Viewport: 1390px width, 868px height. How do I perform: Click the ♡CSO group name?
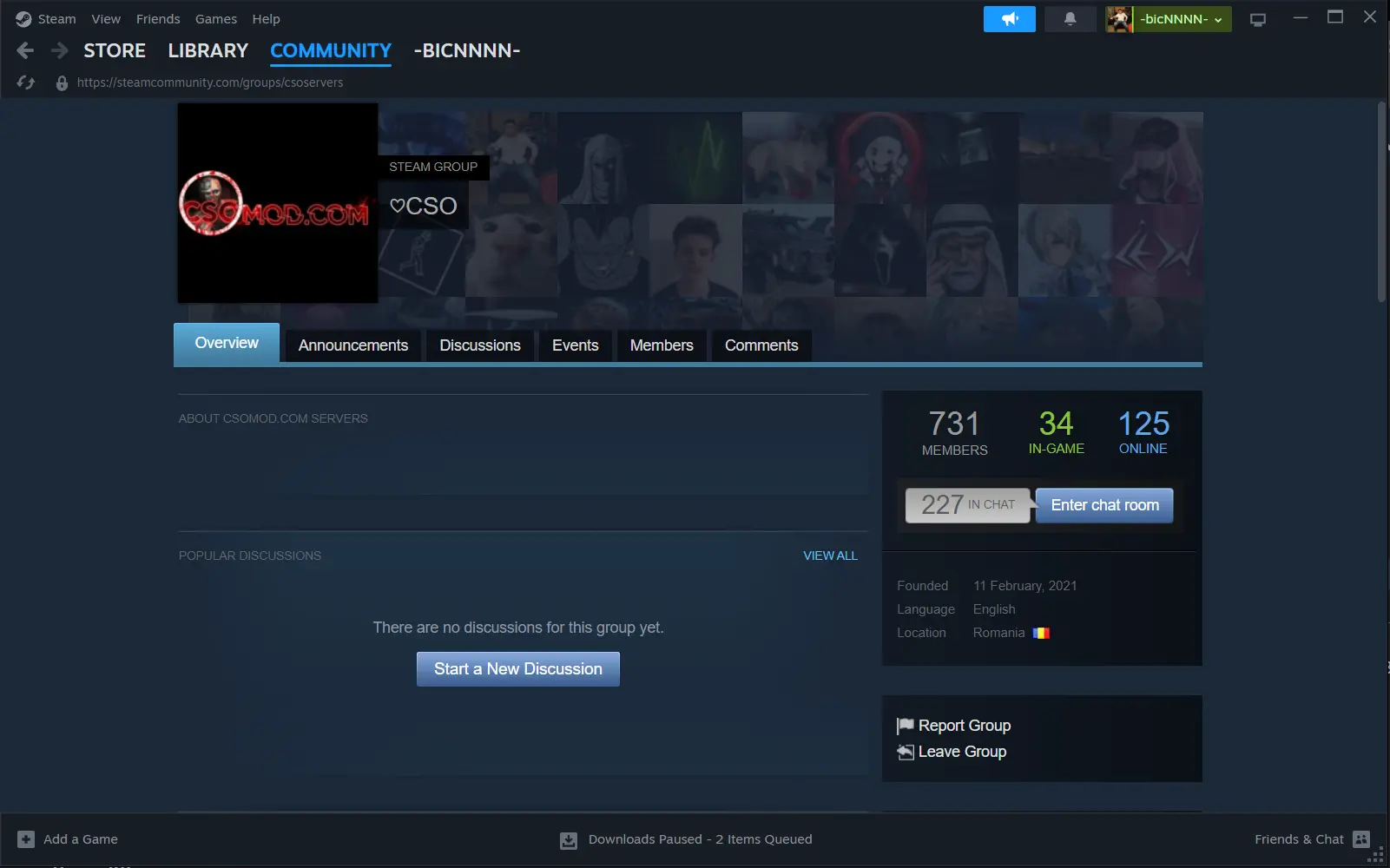[423, 206]
